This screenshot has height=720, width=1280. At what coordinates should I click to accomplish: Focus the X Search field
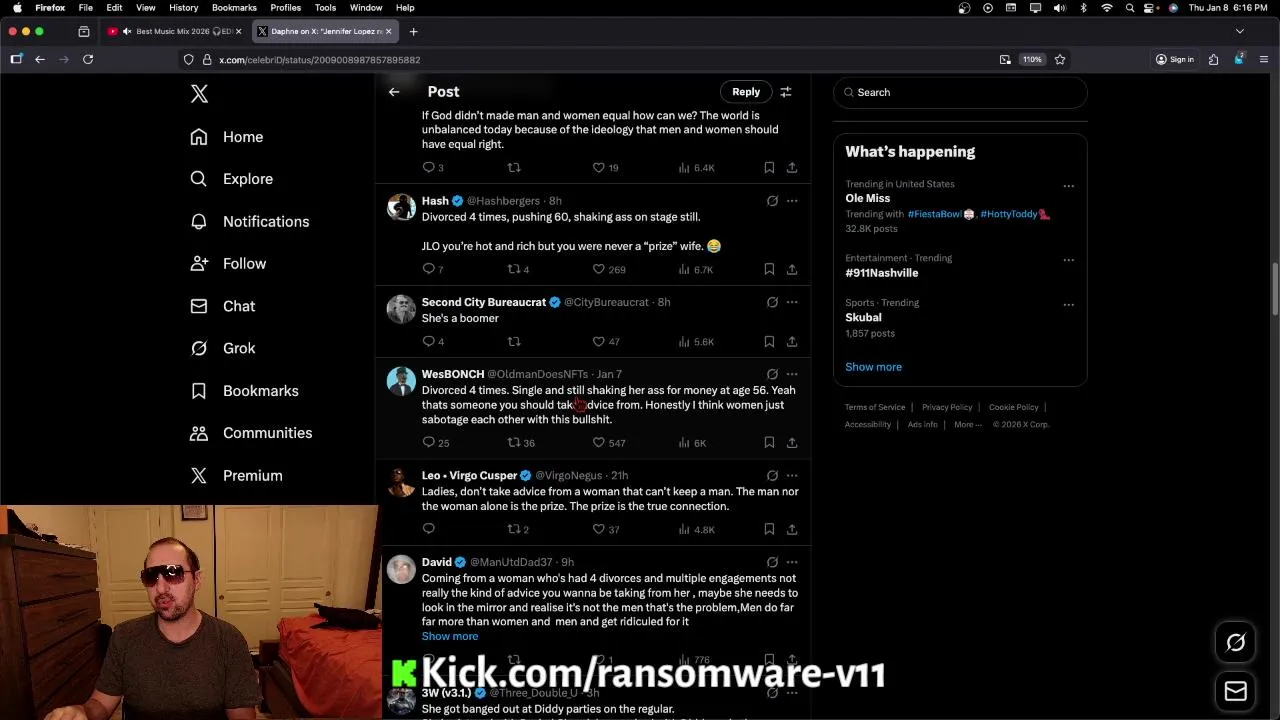(960, 92)
